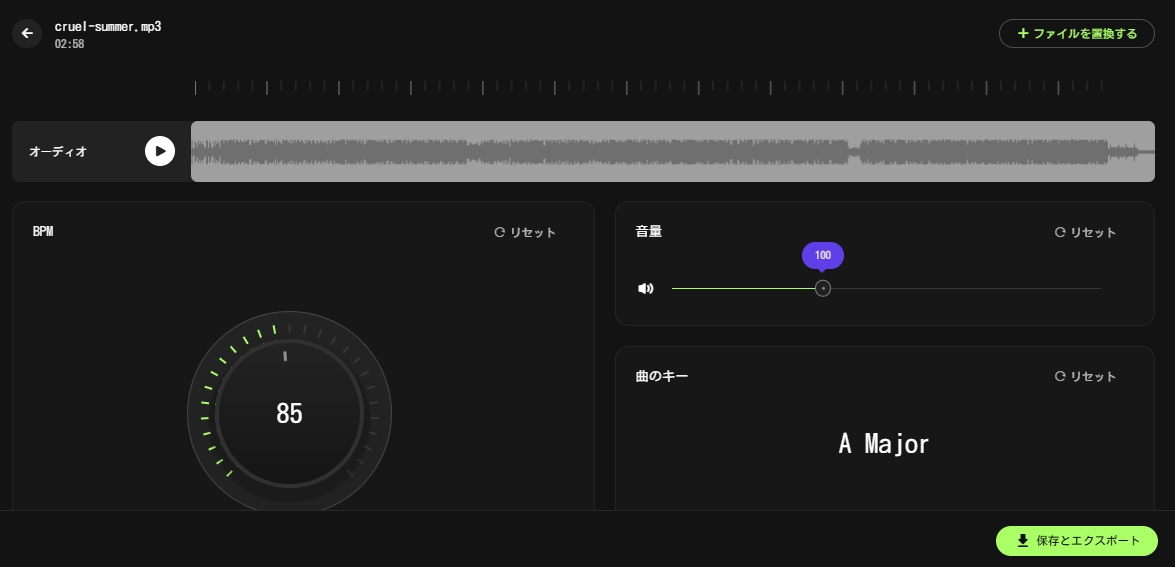Click the quiet gap near the waveform end
The width and height of the screenshot is (1175, 567).
point(854,152)
